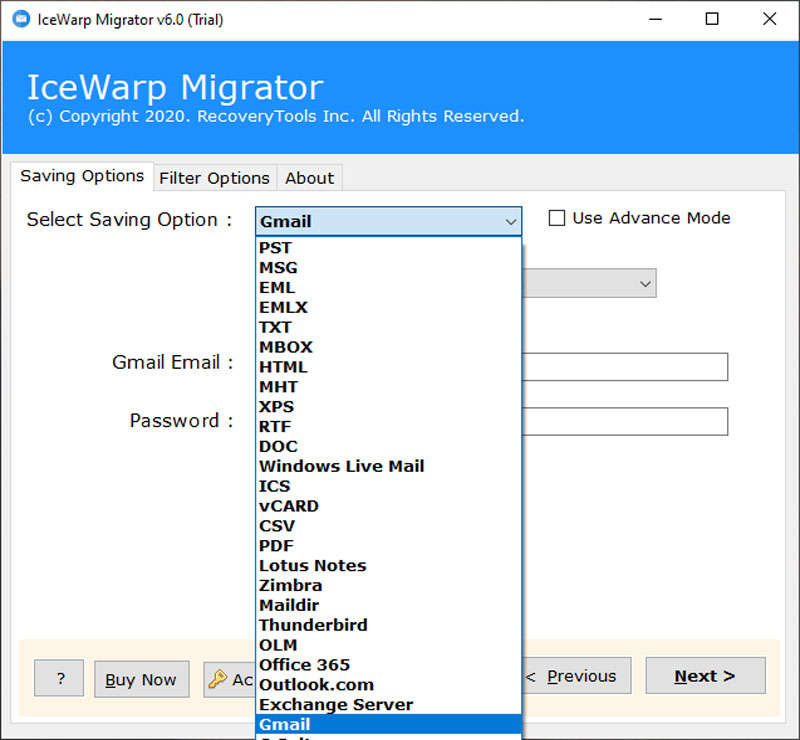Choose Lotus Notes in the list
Image resolution: width=800 pixels, height=740 pixels.
pyautogui.click(x=388, y=566)
